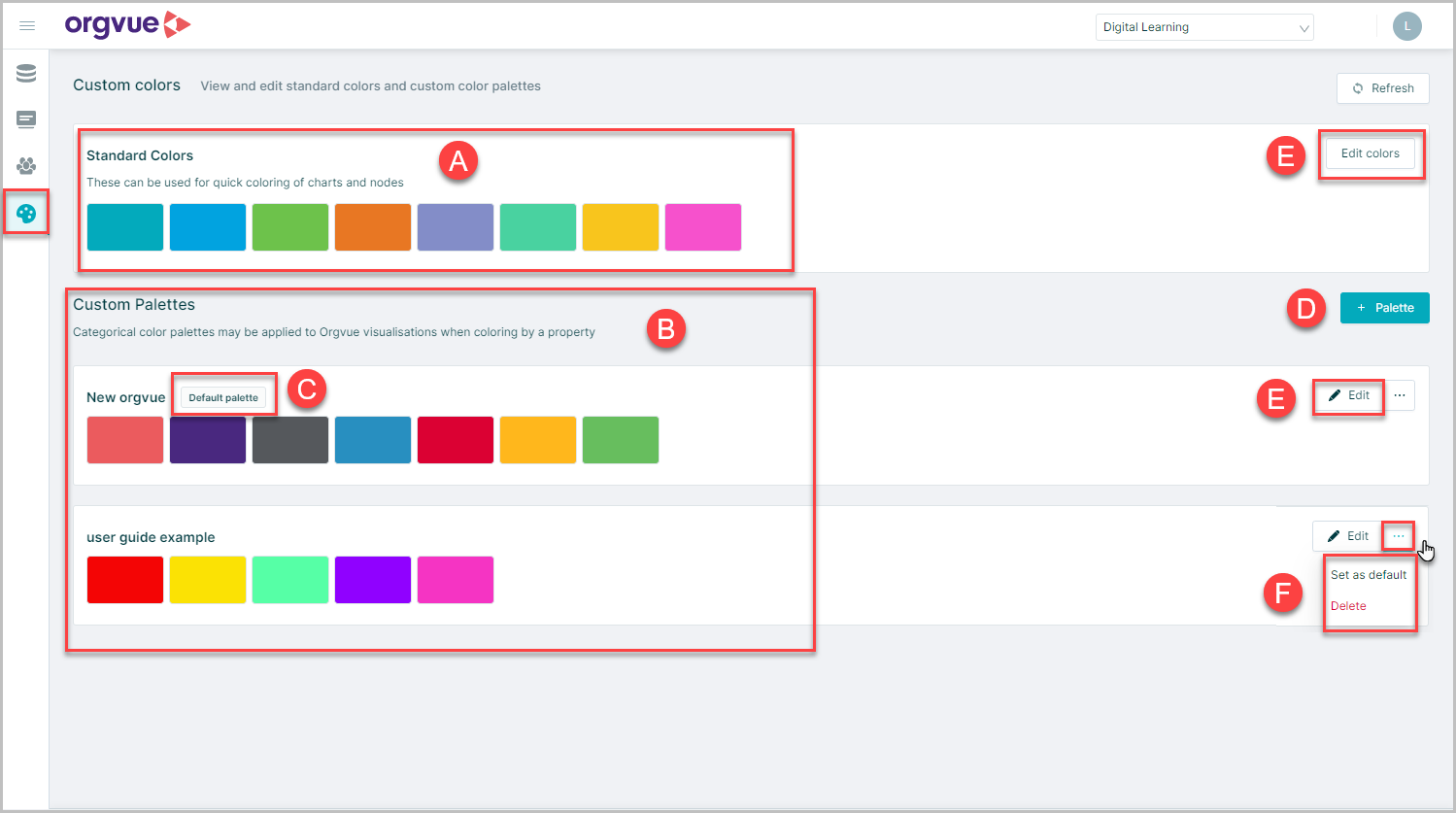
Task: Select the pink standard color swatch
Action: coord(703,227)
